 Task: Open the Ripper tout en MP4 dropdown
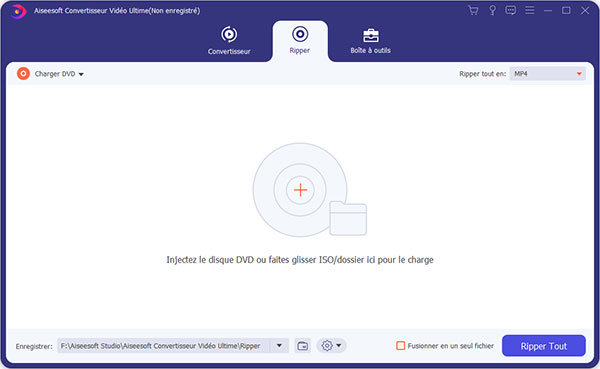pos(548,73)
